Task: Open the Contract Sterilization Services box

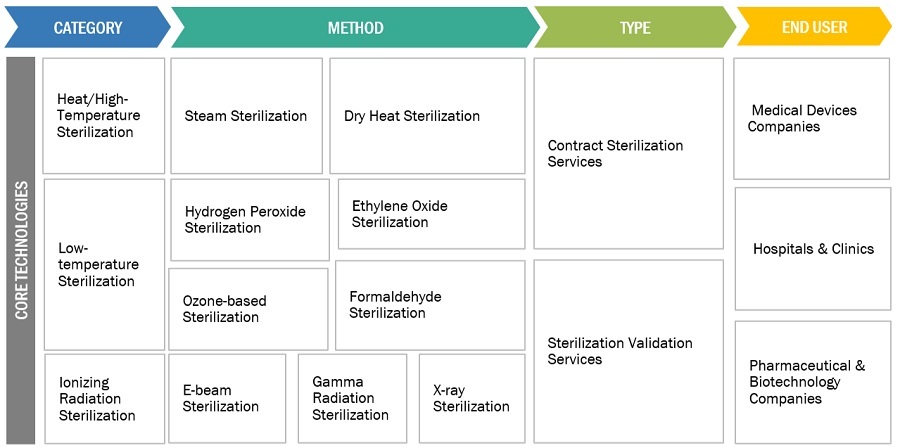Action: [x=628, y=153]
